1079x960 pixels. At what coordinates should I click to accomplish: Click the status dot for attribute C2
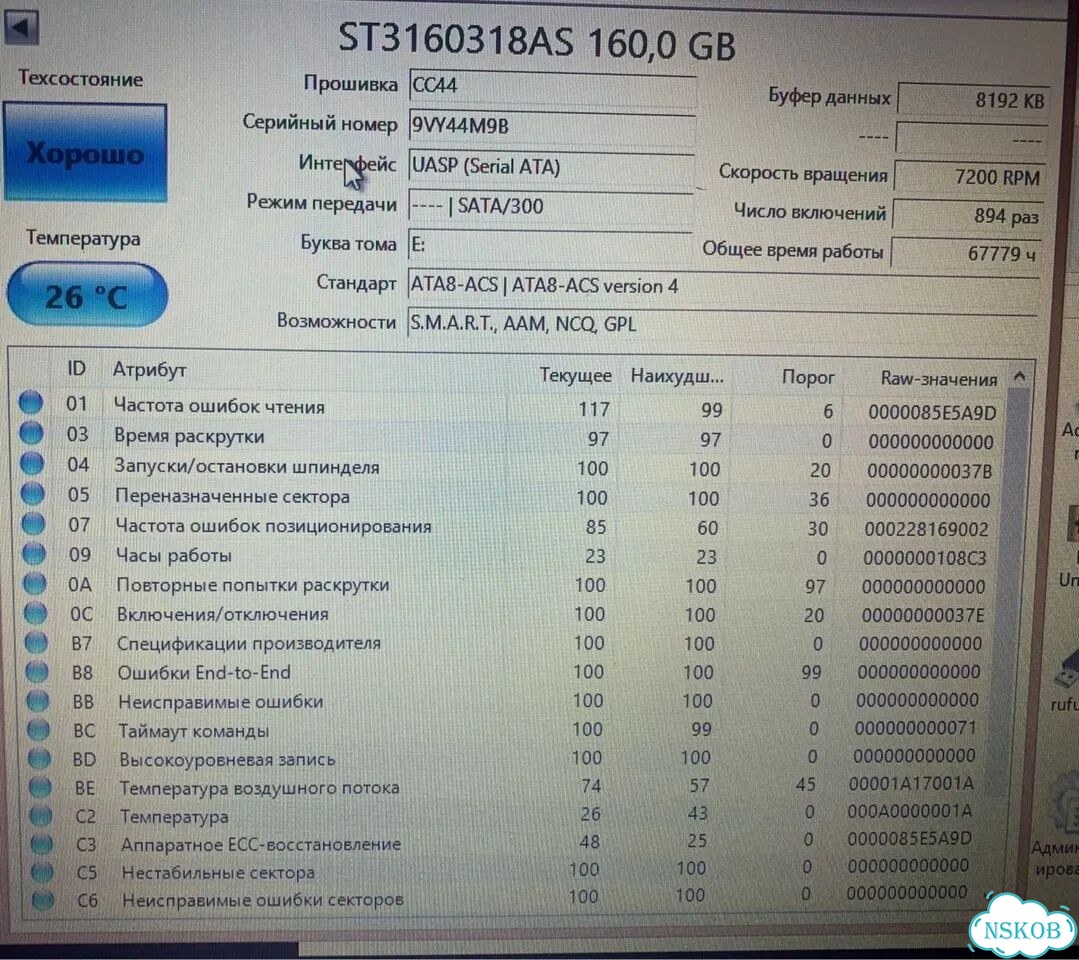point(41,816)
